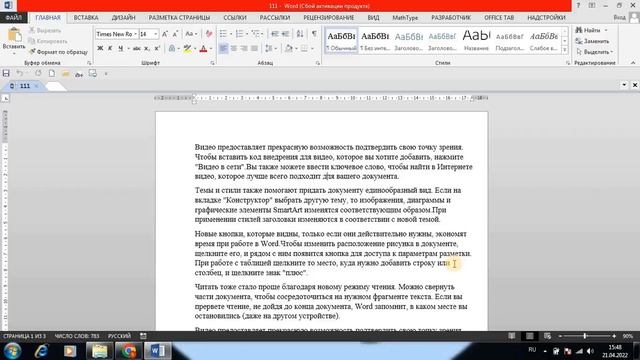Open the font size 14 dropdown
Image resolution: width=640 pixels, height=360 pixels.
coord(156,34)
